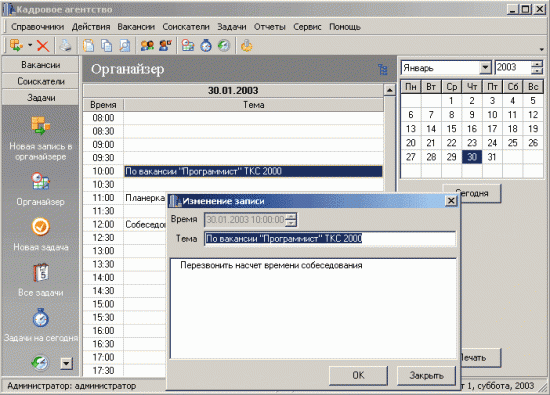The height and width of the screenshot is (395, 550).
Task: Expand sidebar list with down arrow button
Action: (66, 363)
